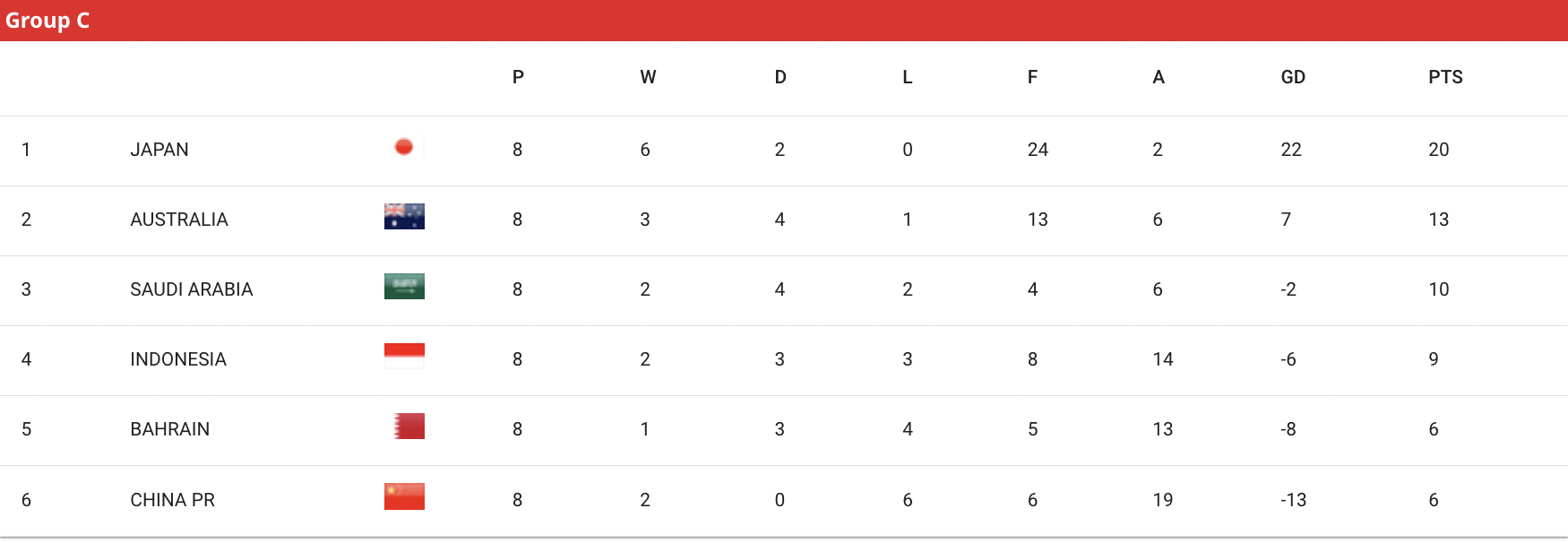Click Japan's 20 points value

(x=1439, y=150)
